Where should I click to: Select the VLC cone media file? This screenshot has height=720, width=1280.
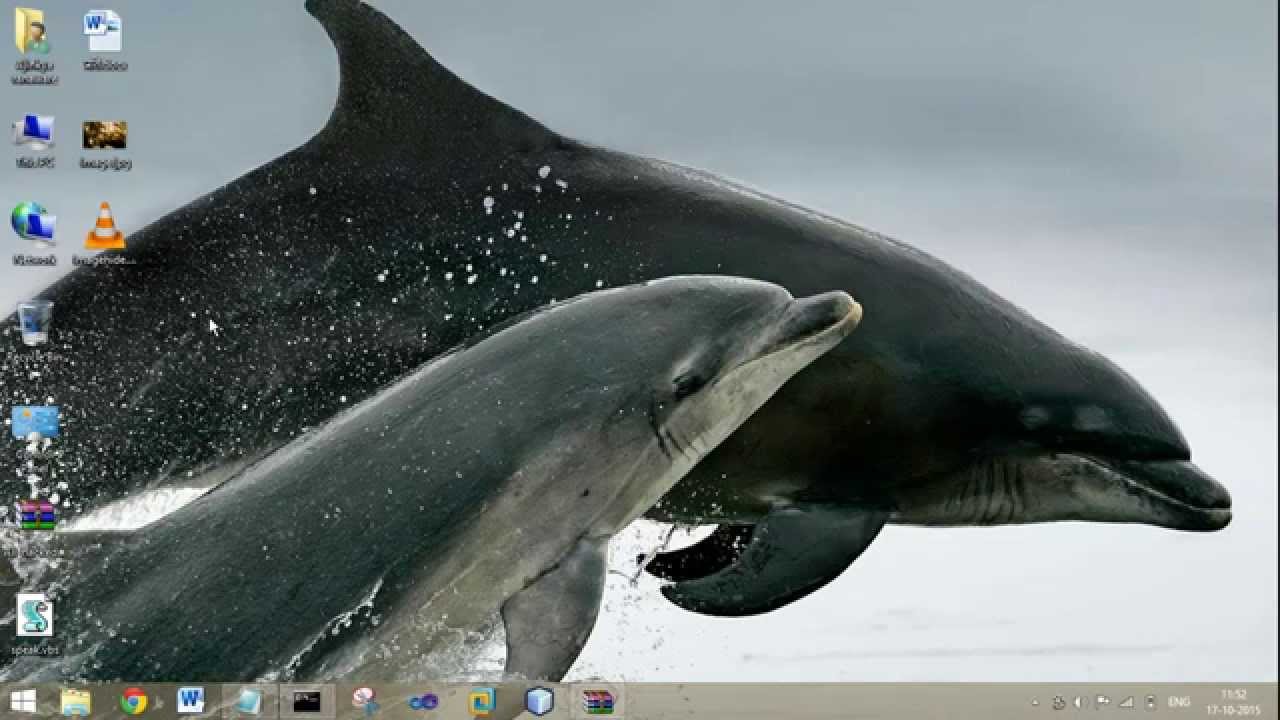pos(104,227)
